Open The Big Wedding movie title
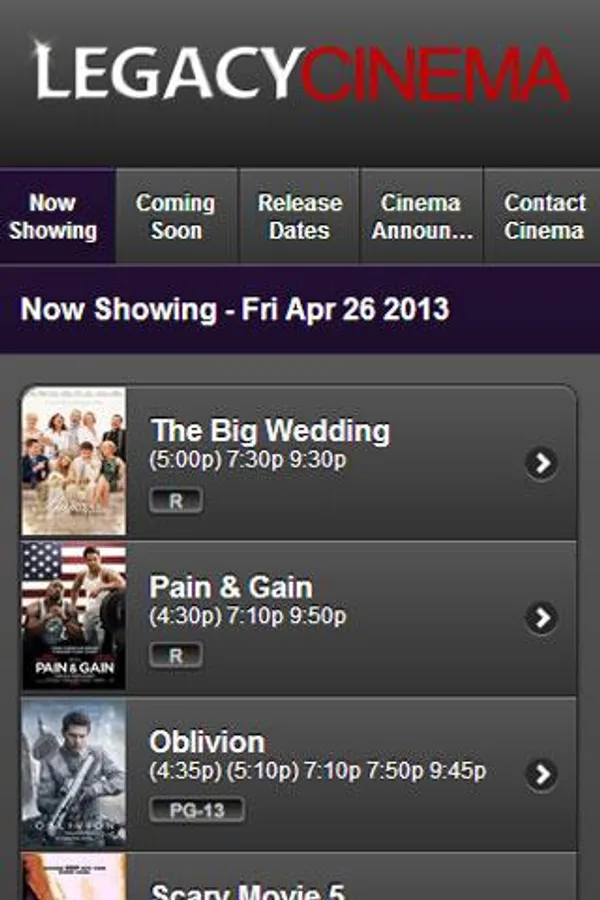The width and height of the screenshot is (600, 900). tap(270, 430)
